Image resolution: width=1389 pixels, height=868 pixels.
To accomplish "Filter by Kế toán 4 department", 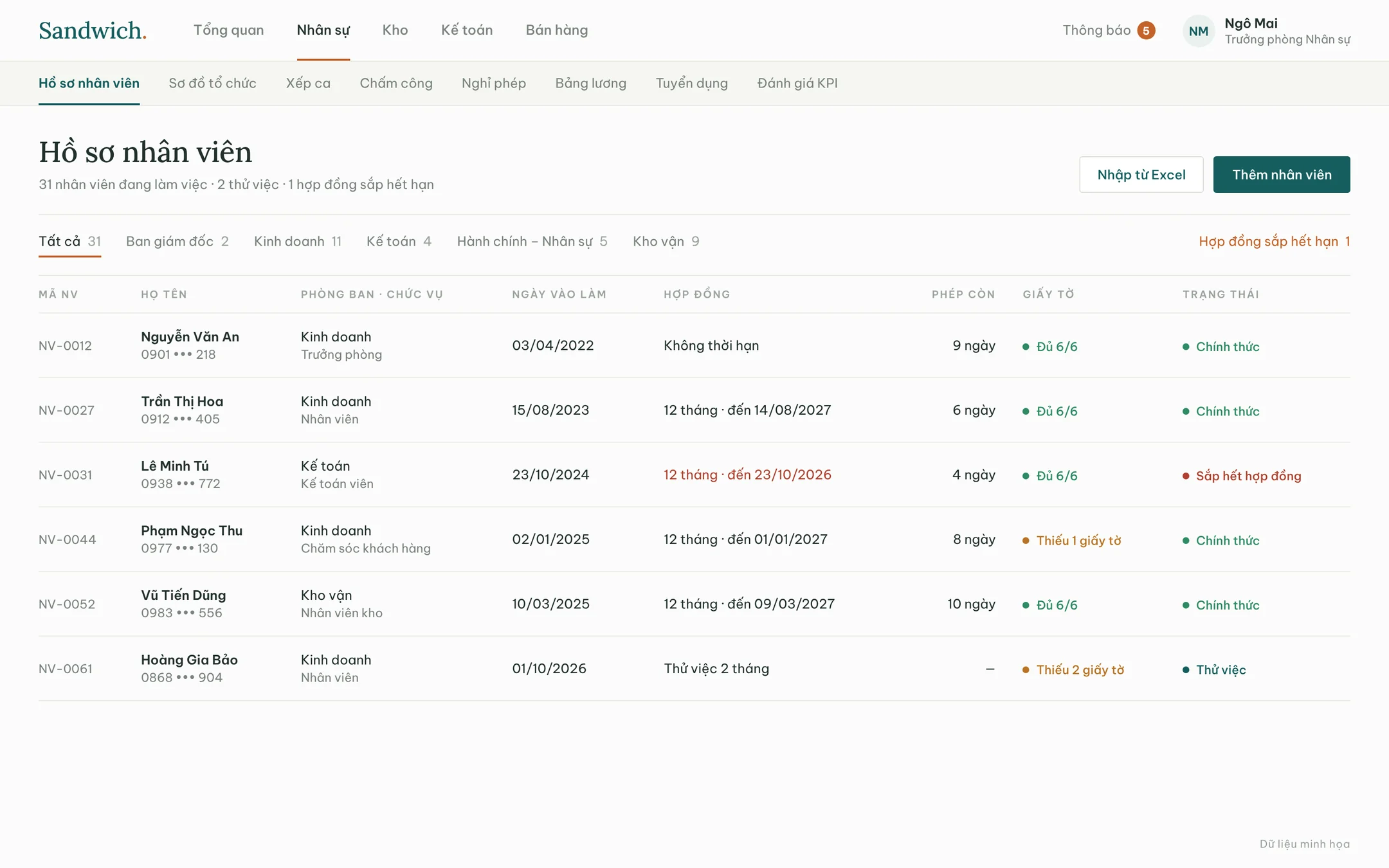I will 399,241.
